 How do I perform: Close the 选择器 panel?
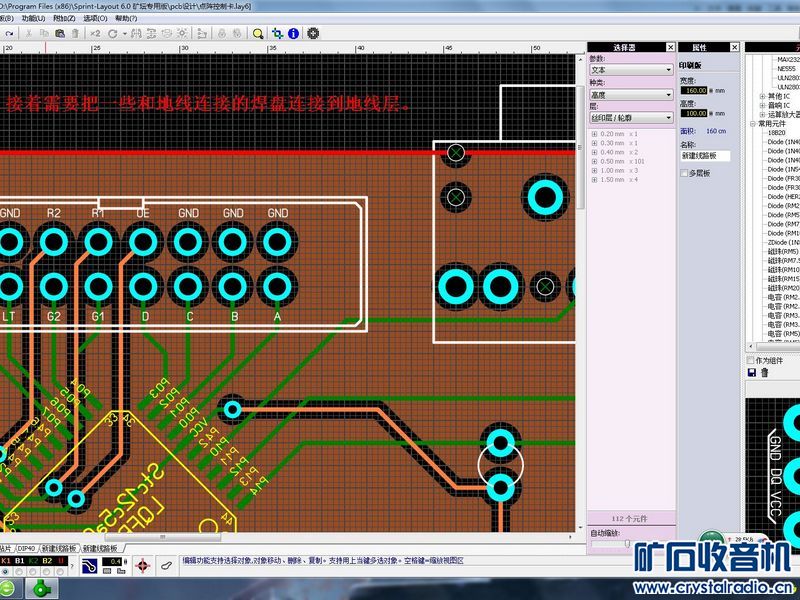pyautogui.click(x=669, y=47)
